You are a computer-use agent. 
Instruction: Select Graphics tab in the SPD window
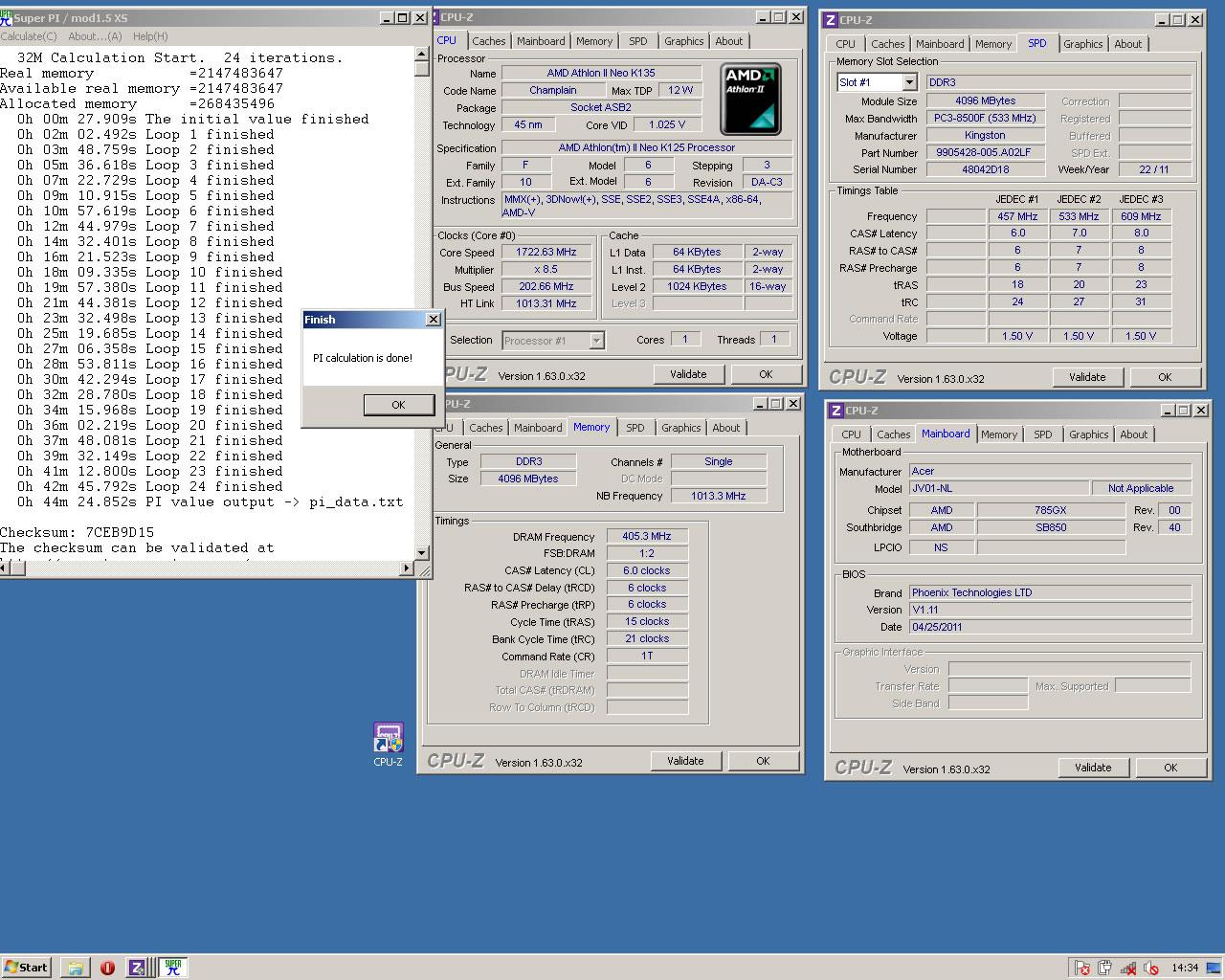pos(1082,44)
